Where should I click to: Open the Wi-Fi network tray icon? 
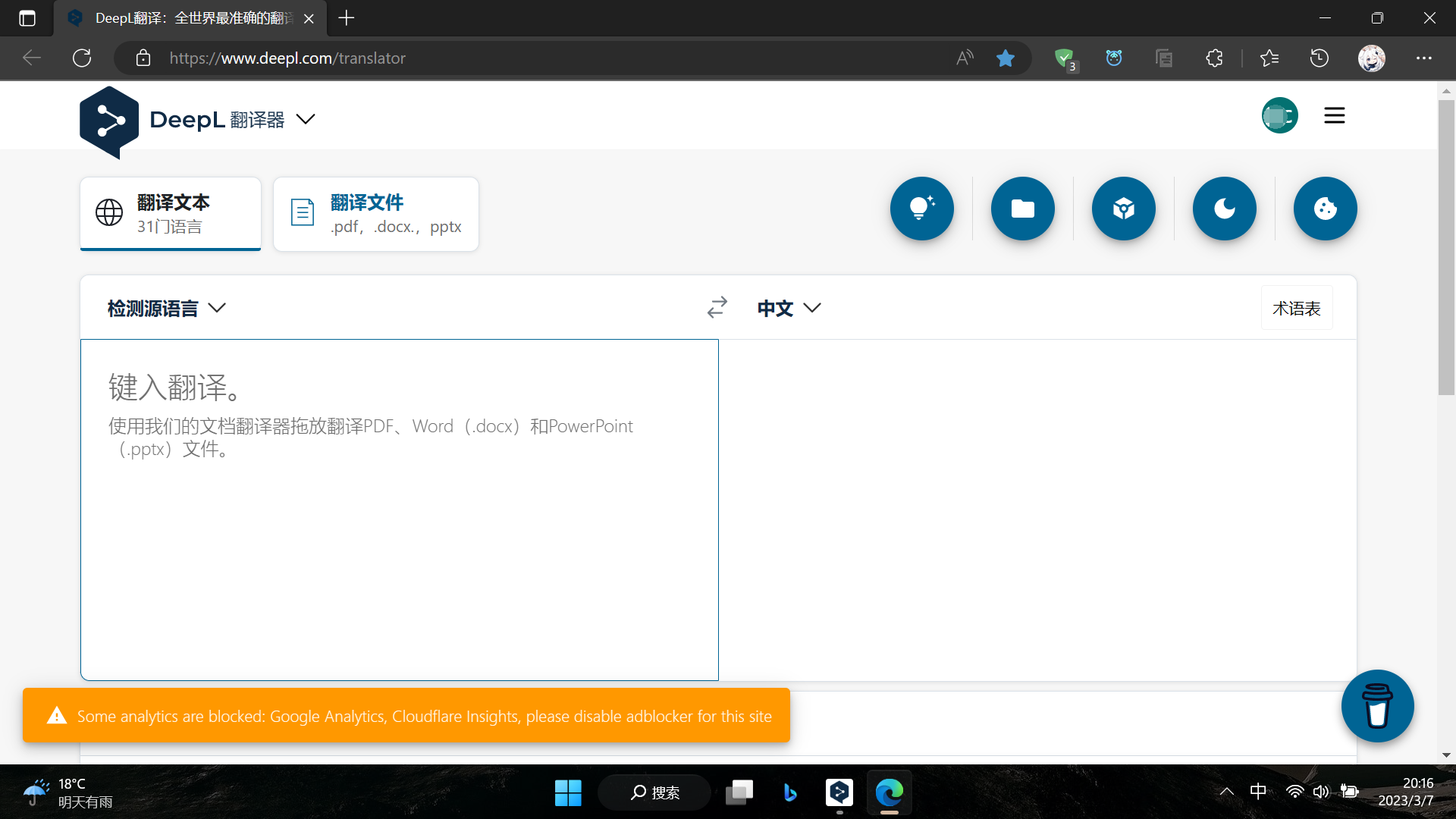(x=1294, y=792)
